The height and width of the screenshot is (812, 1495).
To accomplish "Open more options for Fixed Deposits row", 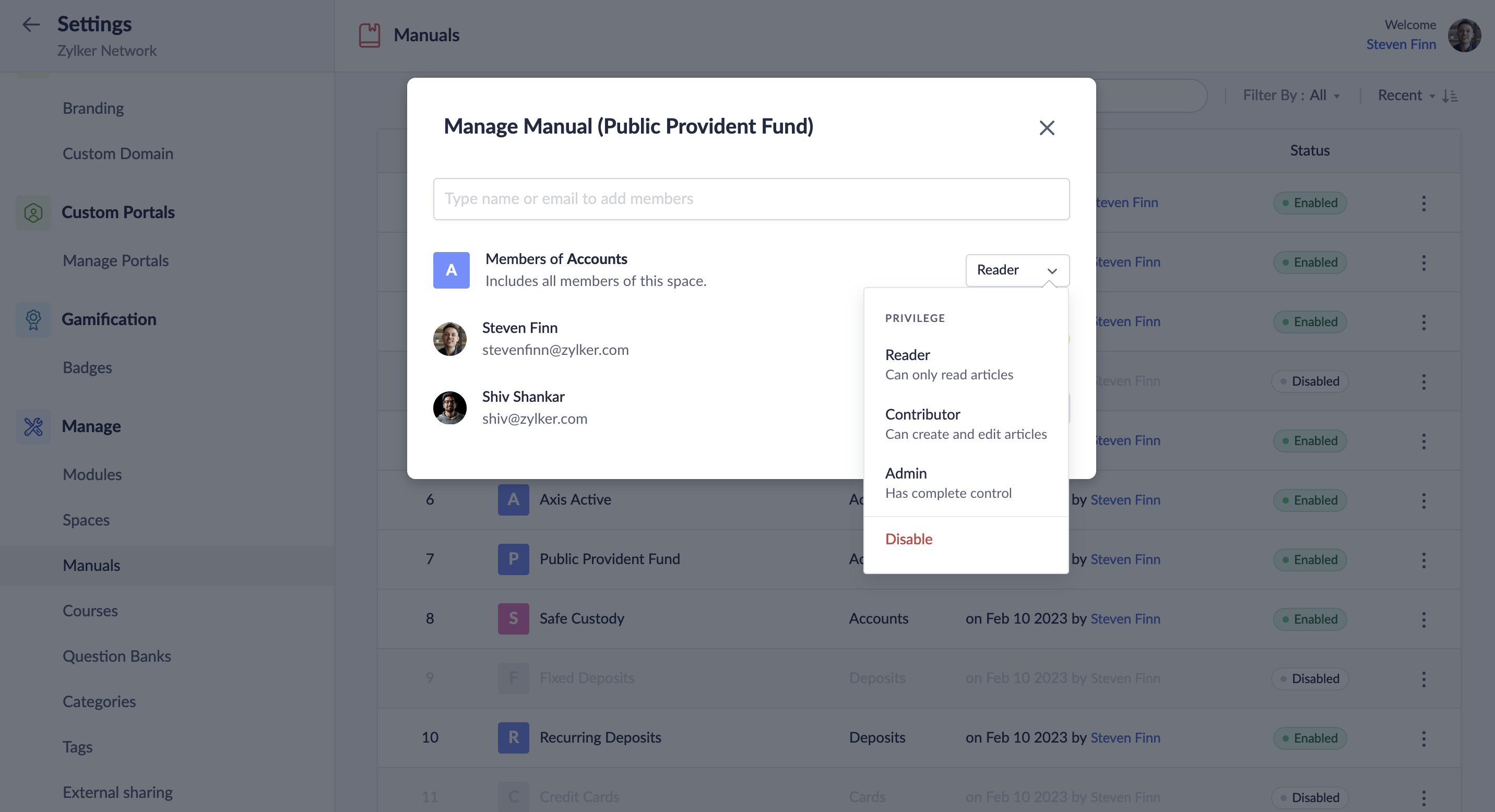I will tap(1423, 678).
